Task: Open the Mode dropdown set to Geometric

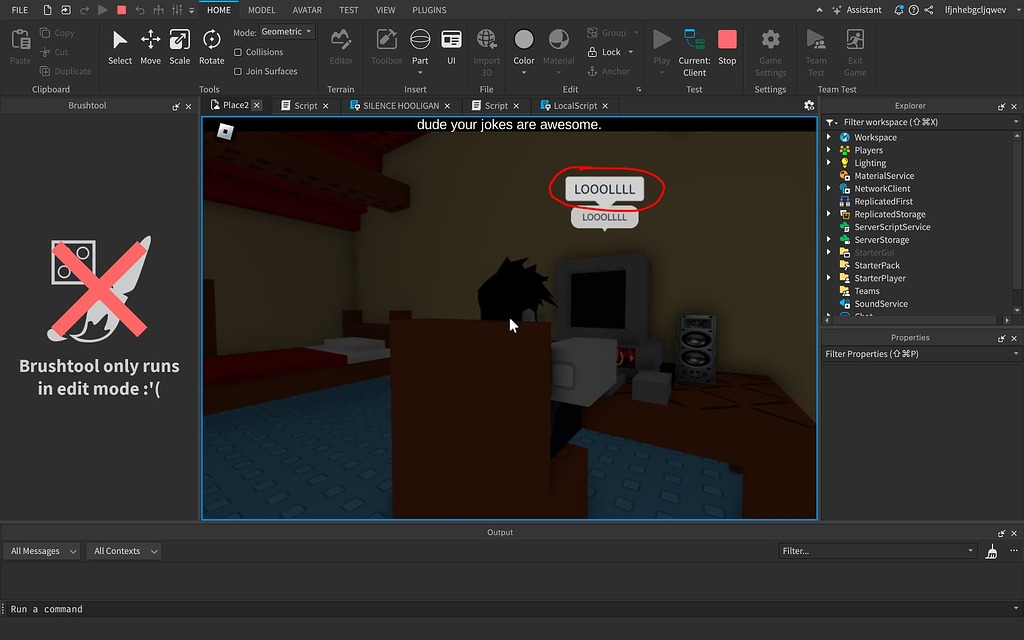Action: pyautogui.click(x=285, y=31)
